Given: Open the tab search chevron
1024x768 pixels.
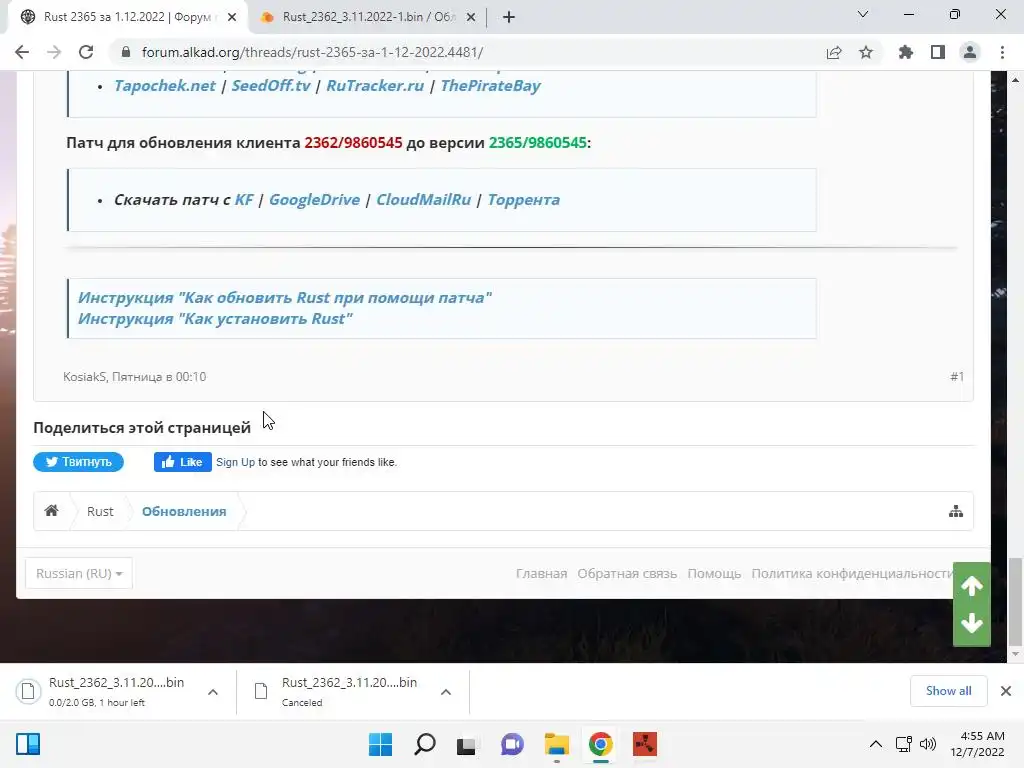Looking at the screenshot, I should pyautogui.click(x=863, y=14).
